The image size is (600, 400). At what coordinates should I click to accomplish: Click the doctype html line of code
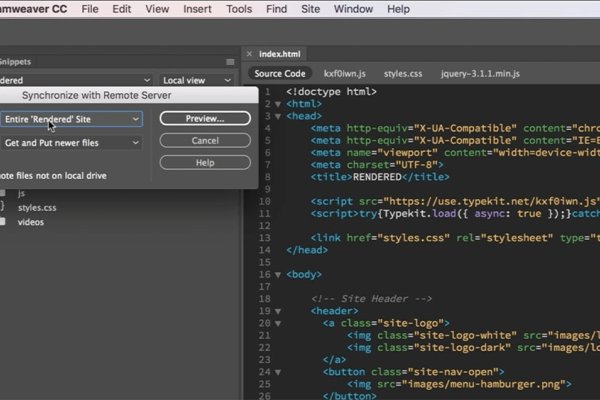pyautogui.click(x=331, y=92)
